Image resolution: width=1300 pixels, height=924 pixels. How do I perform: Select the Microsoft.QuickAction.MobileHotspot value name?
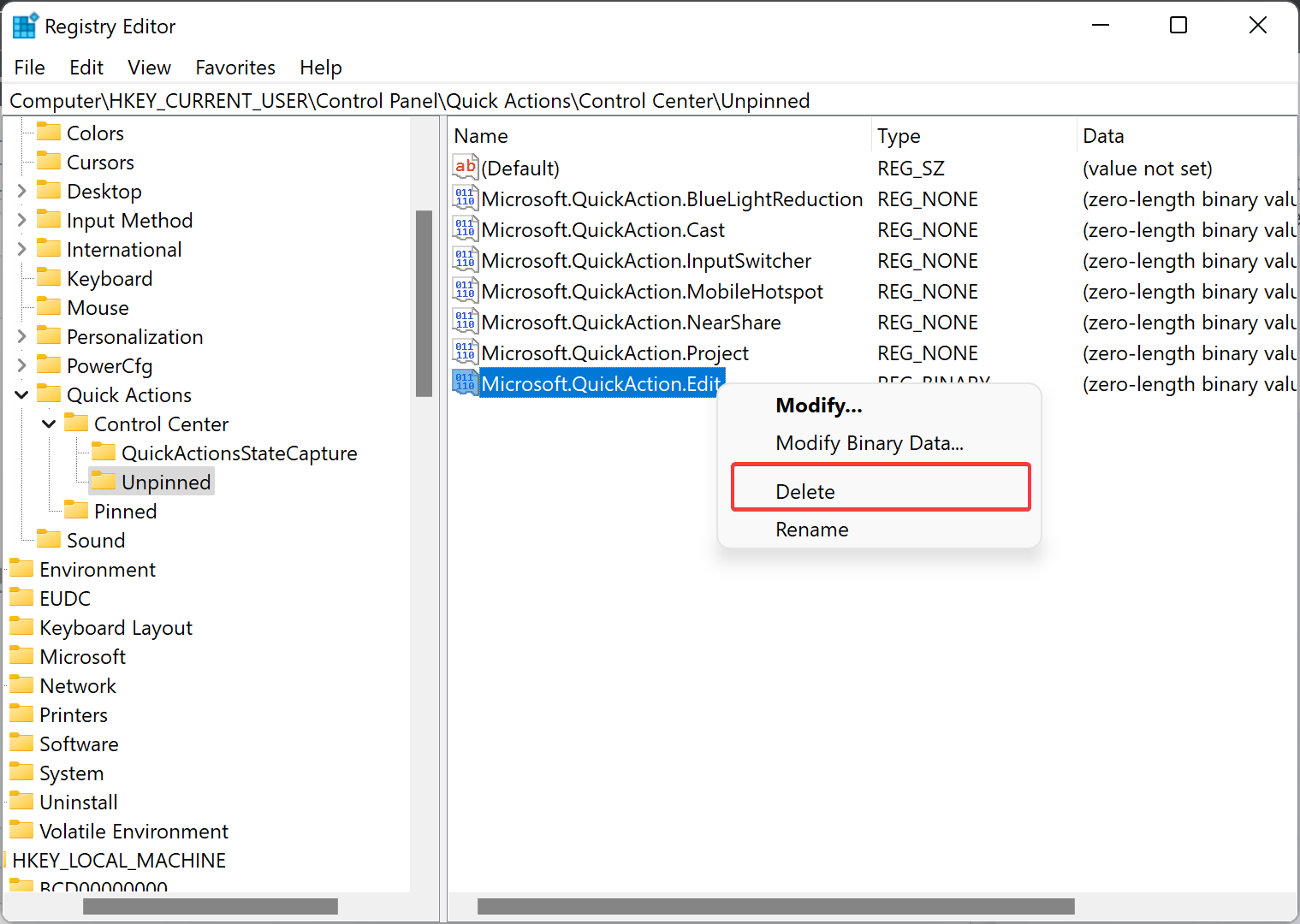tap(652, 292)
